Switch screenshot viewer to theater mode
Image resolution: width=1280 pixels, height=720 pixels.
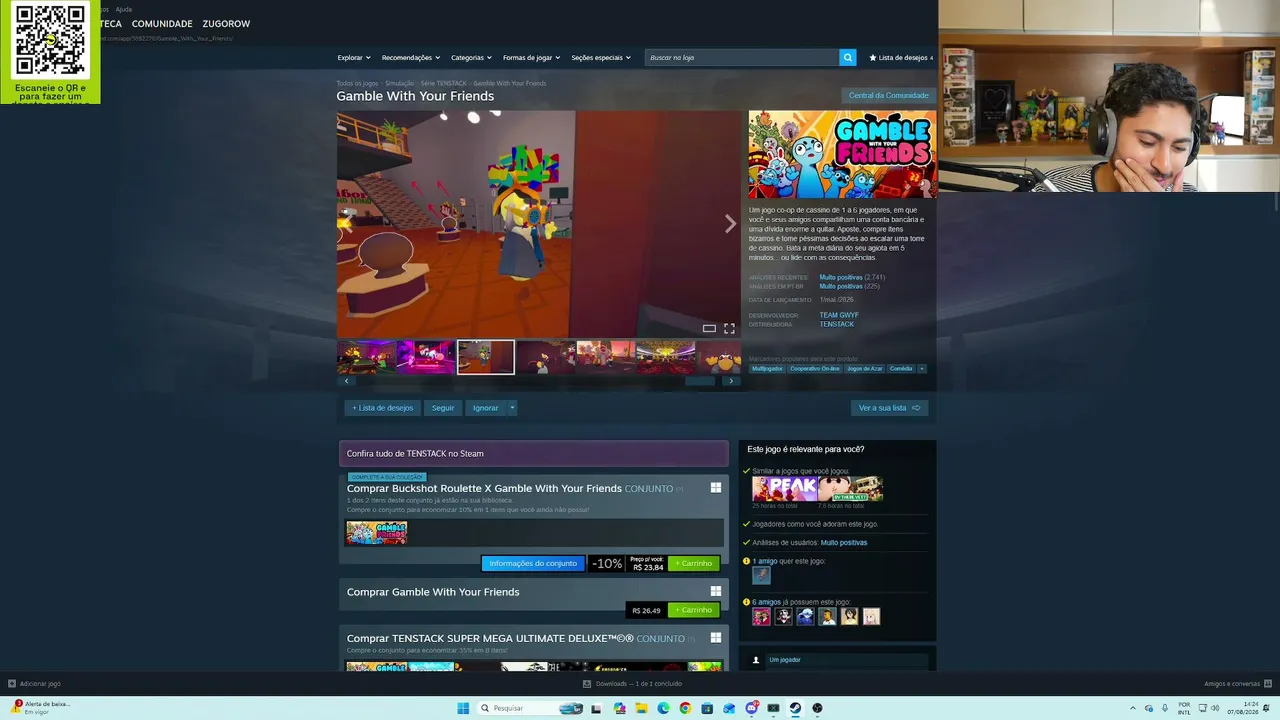click(x=709, y=328)
